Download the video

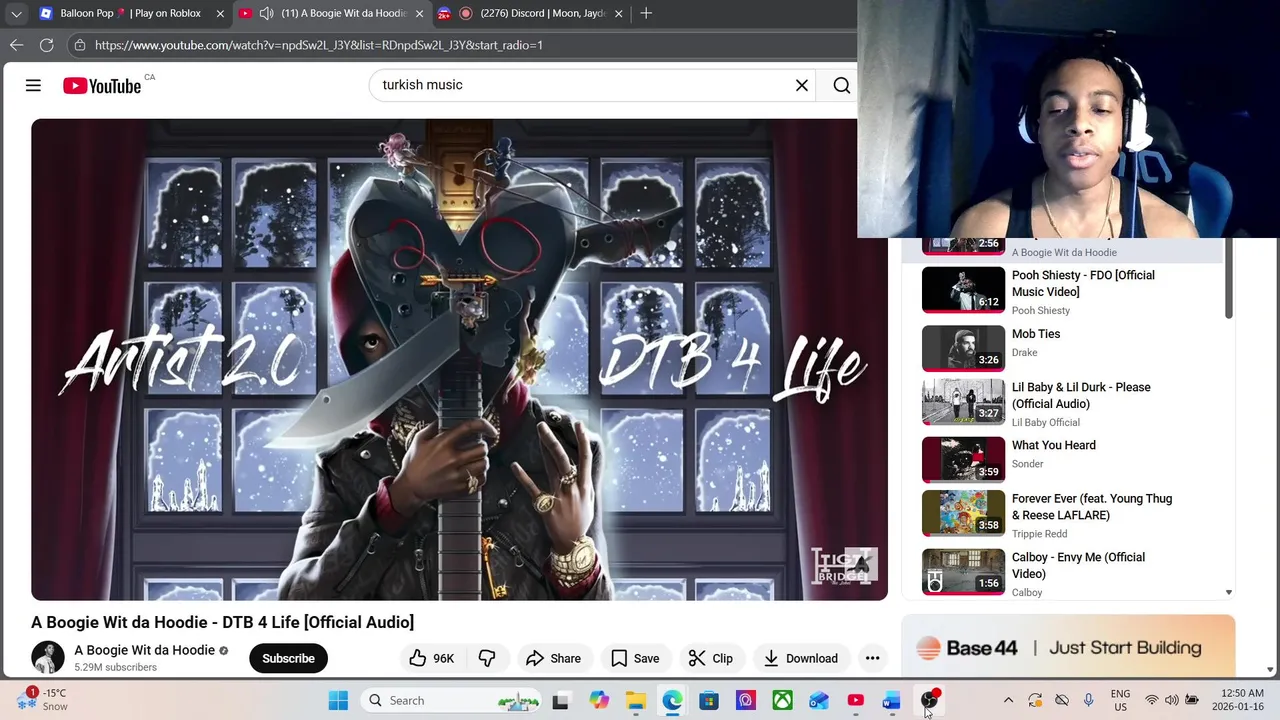point(800,658)
